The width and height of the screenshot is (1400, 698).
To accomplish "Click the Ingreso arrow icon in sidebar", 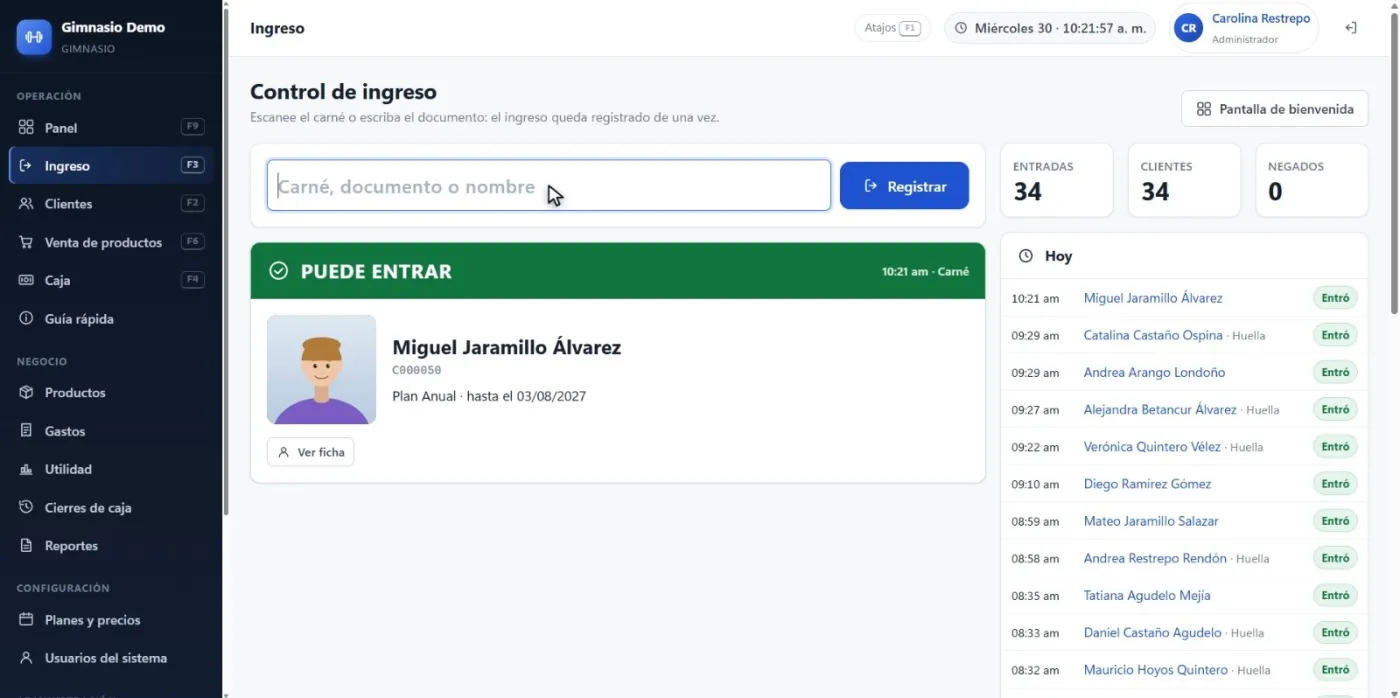I will [x=26, y=166].
